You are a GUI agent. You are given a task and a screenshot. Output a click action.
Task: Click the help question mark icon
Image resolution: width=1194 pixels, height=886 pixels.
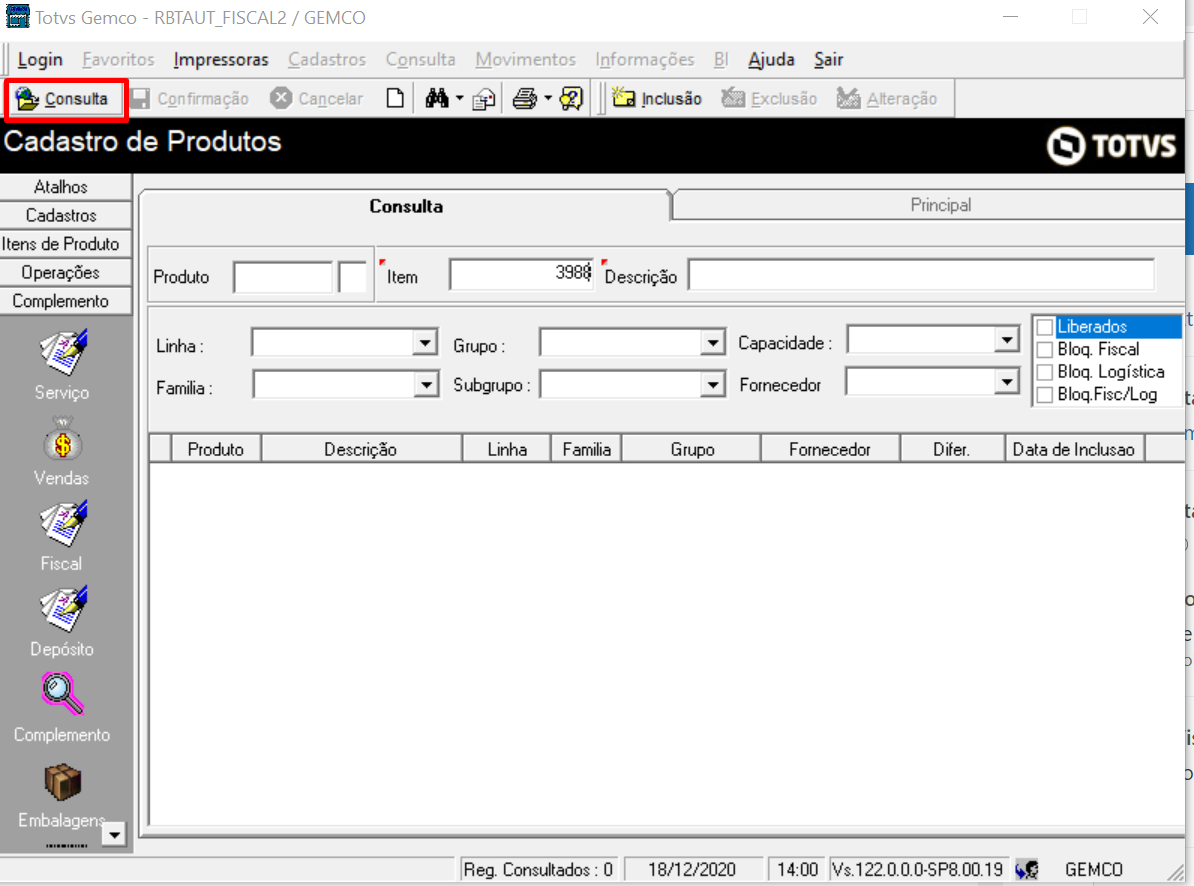571,98
